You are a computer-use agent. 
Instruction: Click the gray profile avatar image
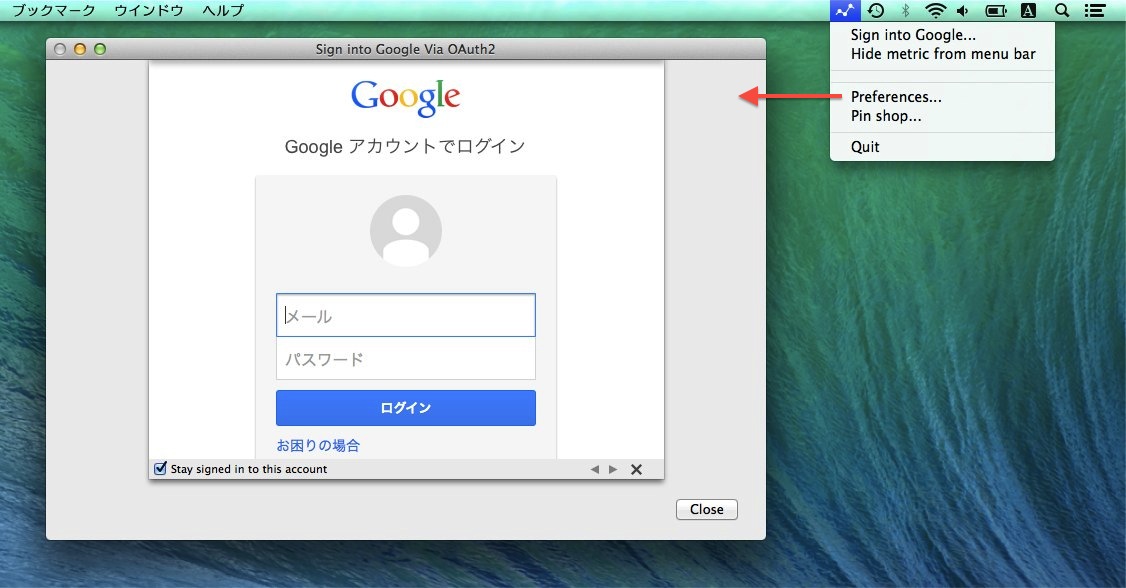(406, 231)
